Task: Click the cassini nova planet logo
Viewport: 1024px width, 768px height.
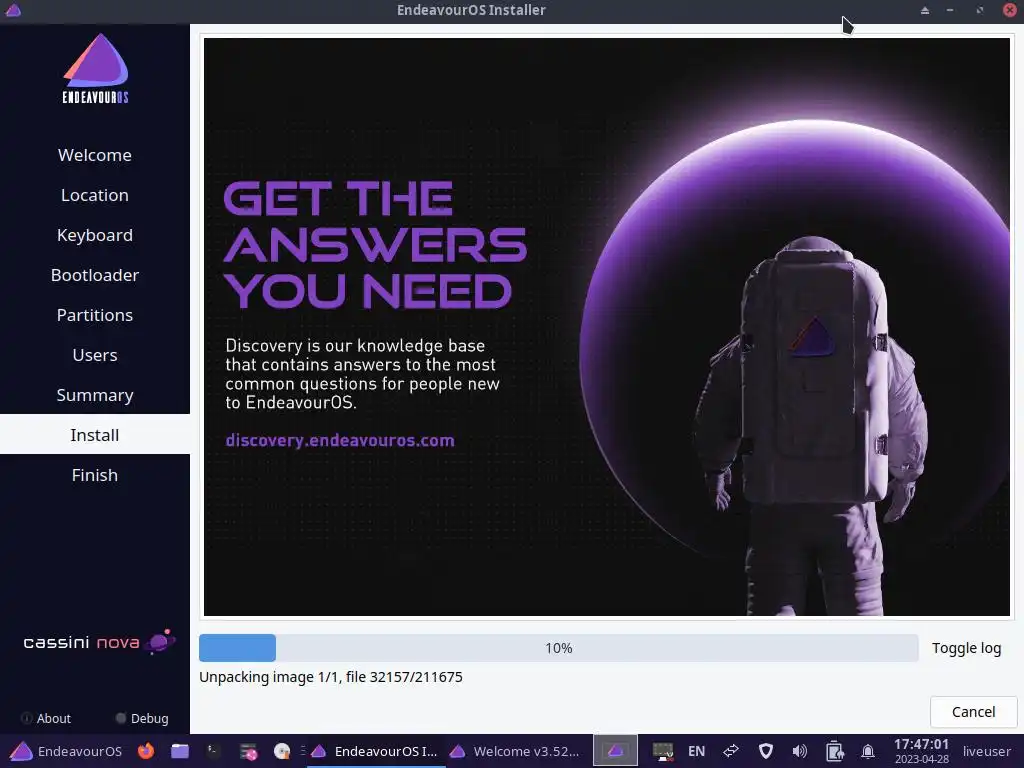Action: pos(99,642)
